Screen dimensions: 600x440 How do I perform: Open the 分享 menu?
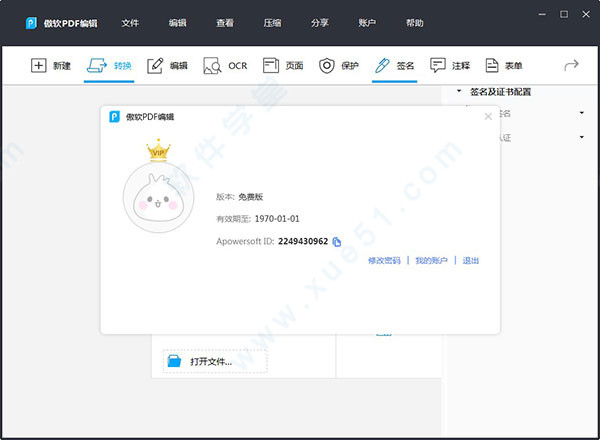(x=320, y=23)
